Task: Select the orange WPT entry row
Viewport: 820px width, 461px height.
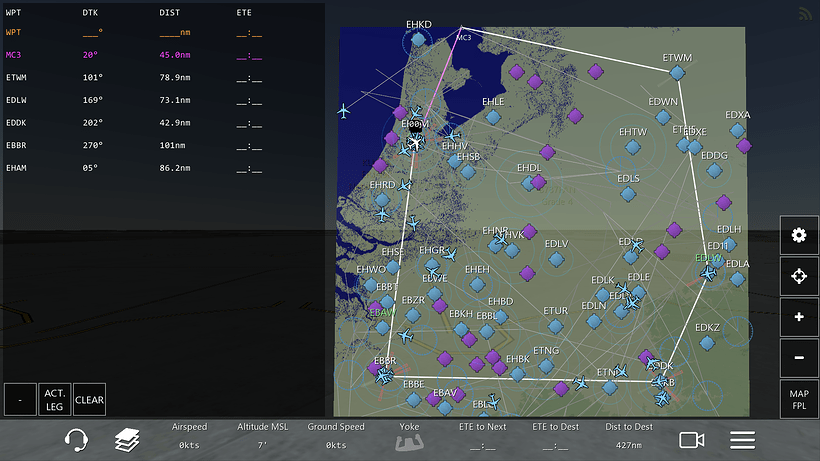Action: tap(163, 32)
